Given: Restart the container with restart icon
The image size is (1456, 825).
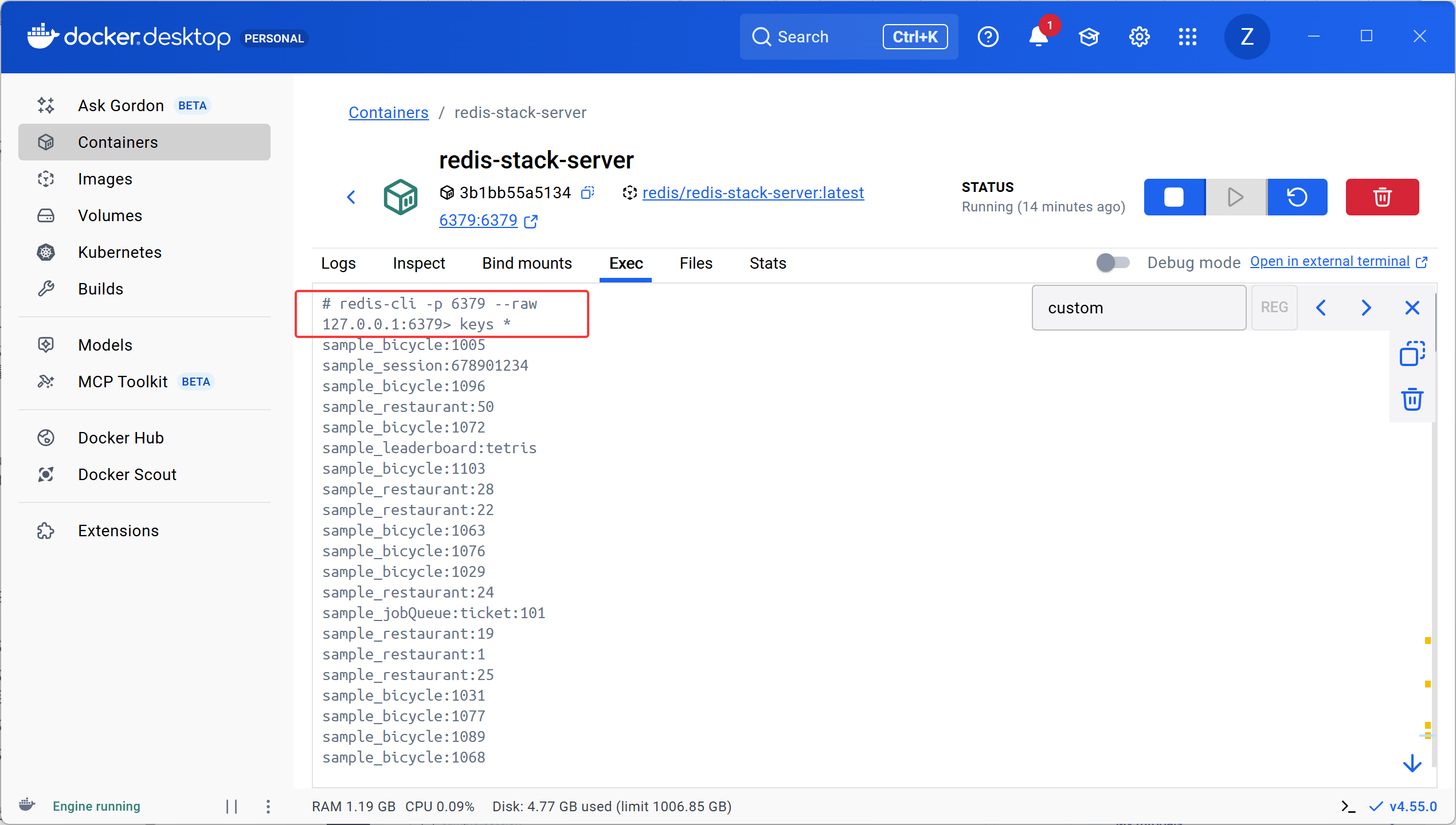Looking at the screenshot, I should coord(1297,197).
